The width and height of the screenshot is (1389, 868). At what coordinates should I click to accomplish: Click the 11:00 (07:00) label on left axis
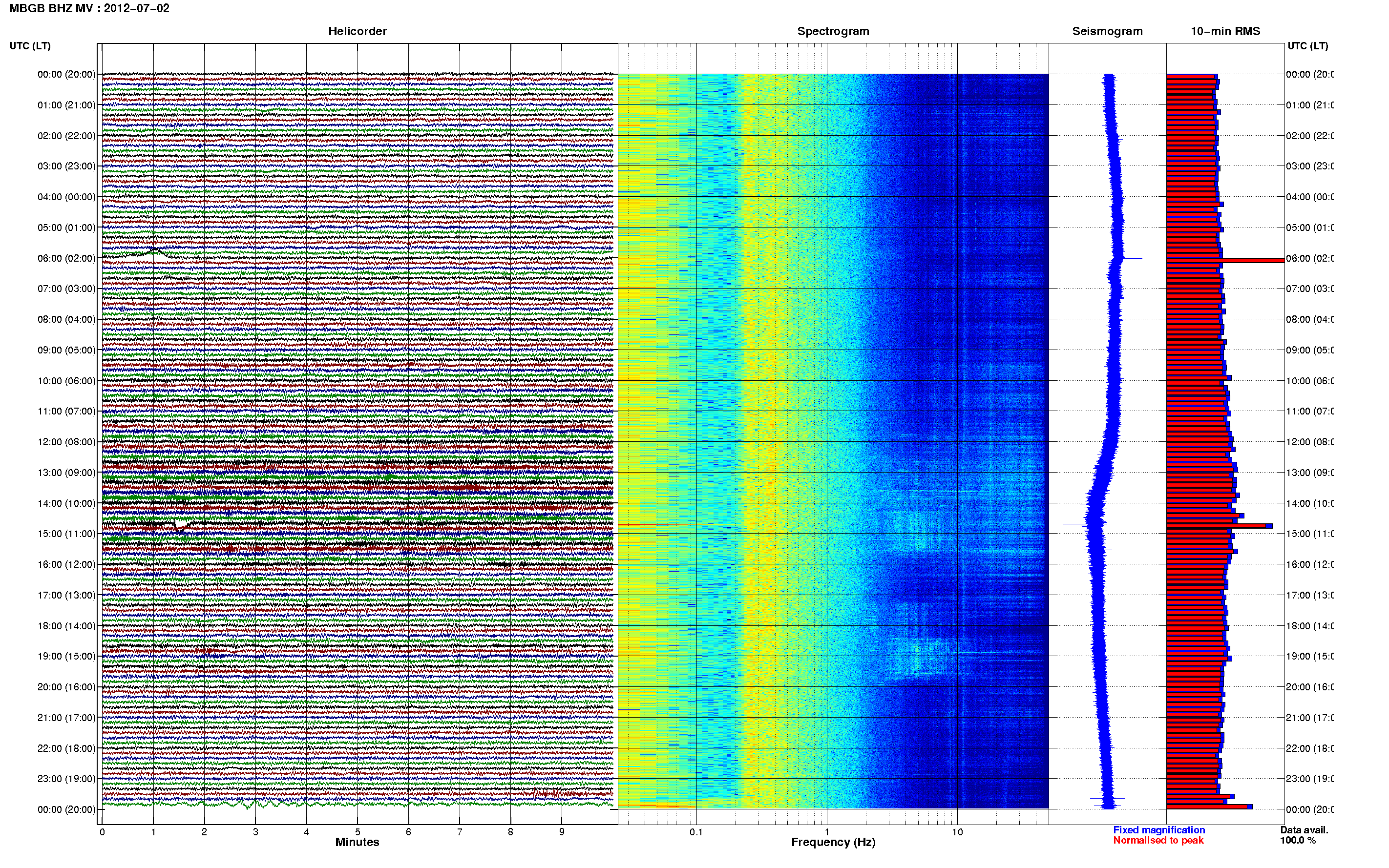[x=66, y=411]
